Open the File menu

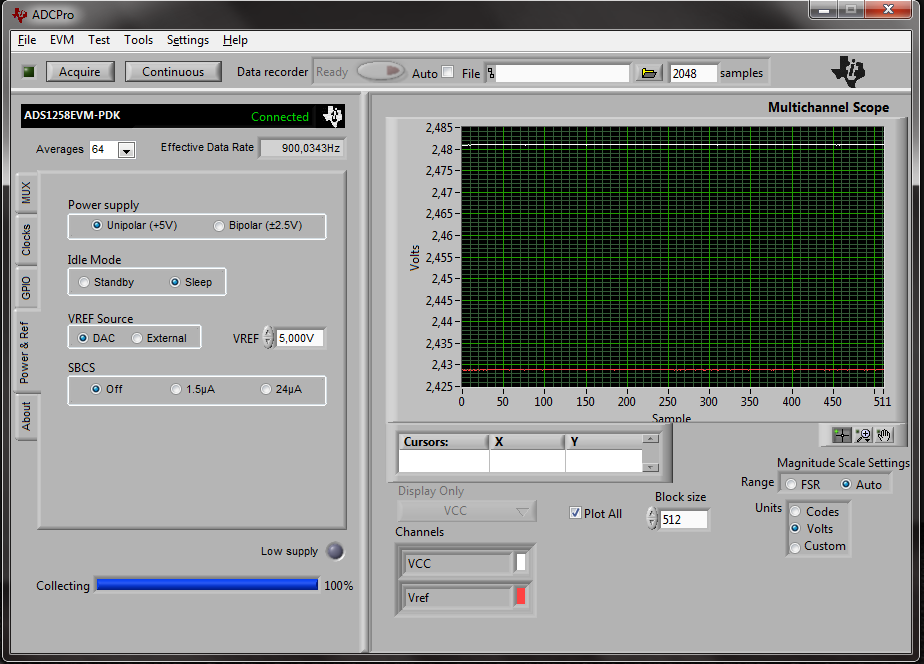click(27, 39)
